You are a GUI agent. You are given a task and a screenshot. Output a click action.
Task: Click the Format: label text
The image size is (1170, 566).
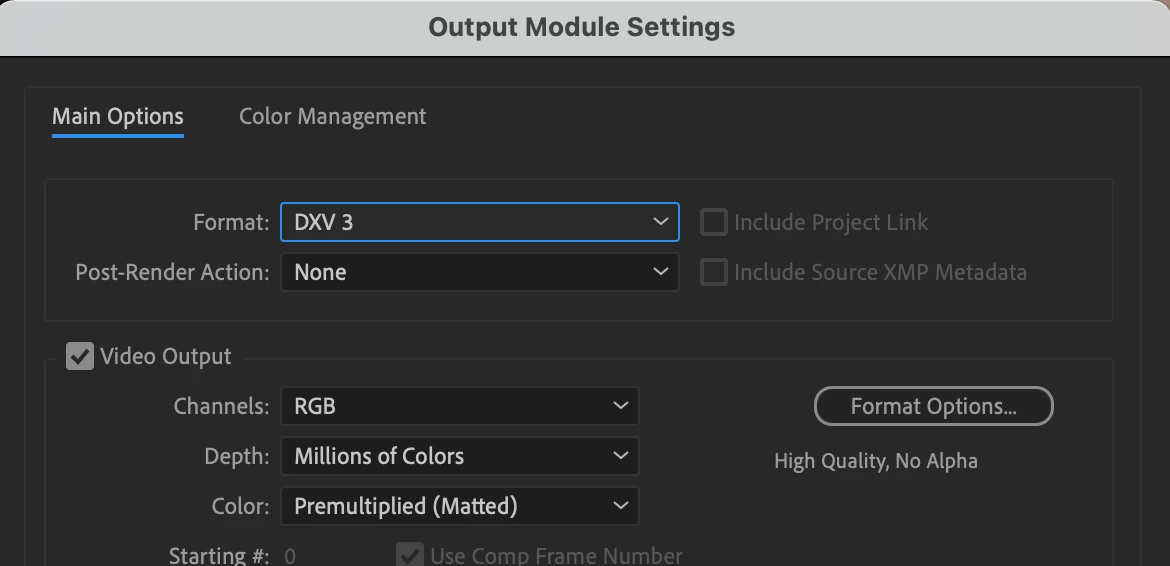coord(231,222)
